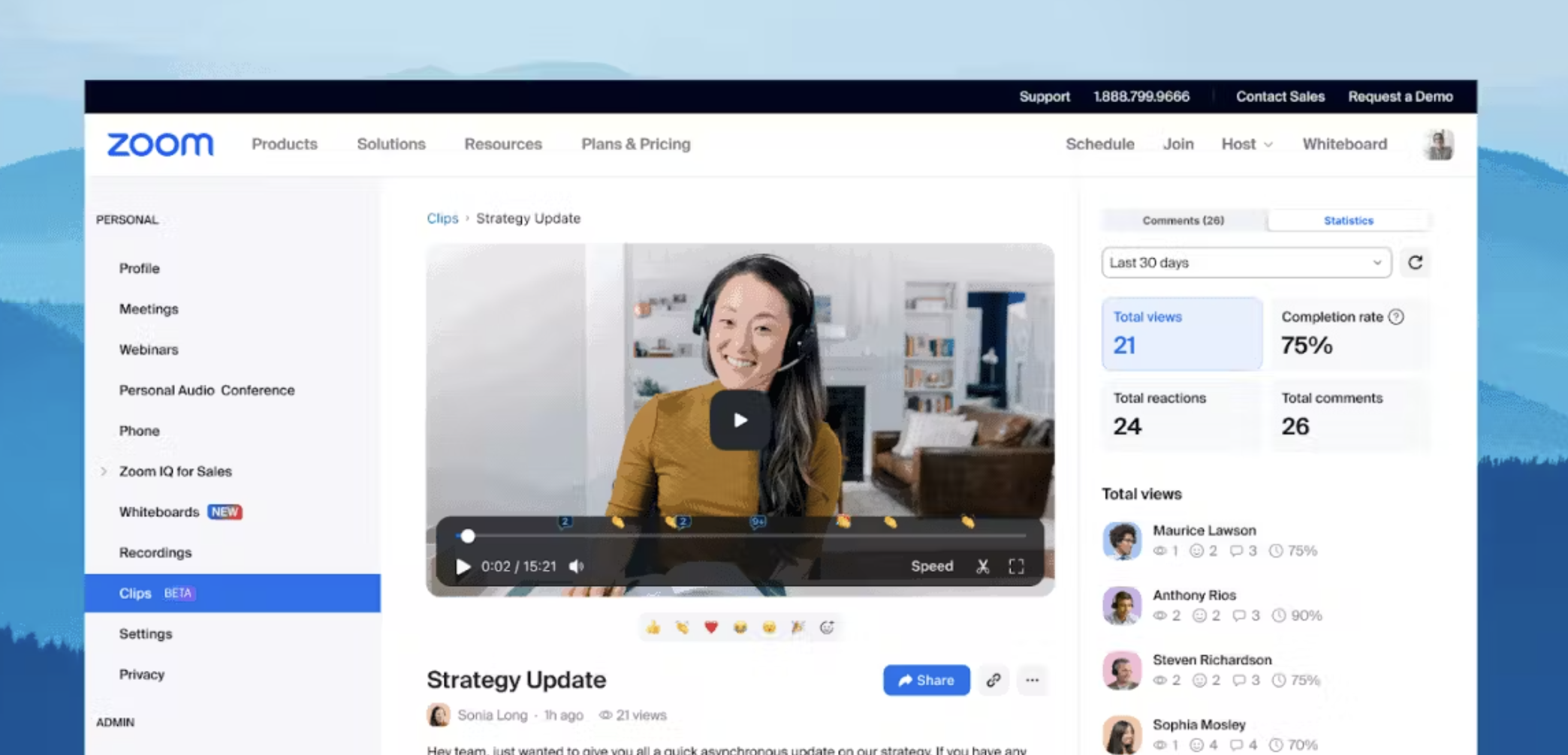This screenshot has width=1568, height=755.
Task: Copy clip link with chain icon
Action: coord(994,680)
